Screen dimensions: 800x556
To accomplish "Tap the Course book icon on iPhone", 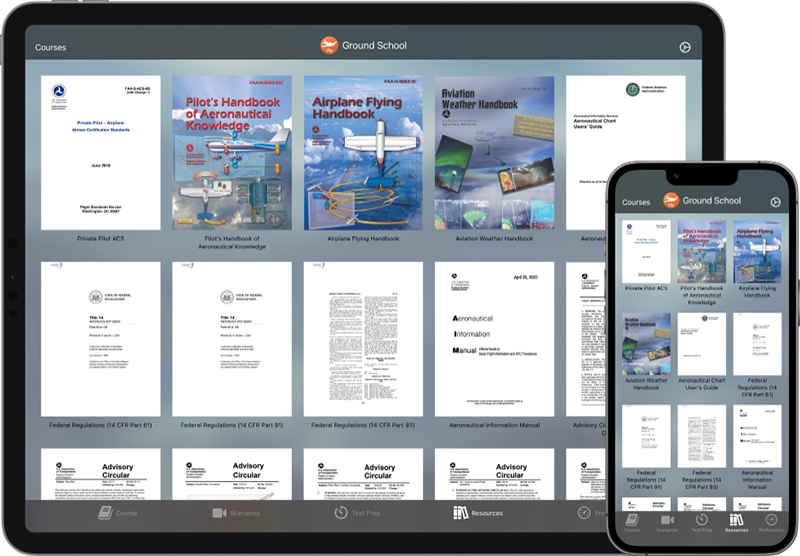I will [632, 519].
